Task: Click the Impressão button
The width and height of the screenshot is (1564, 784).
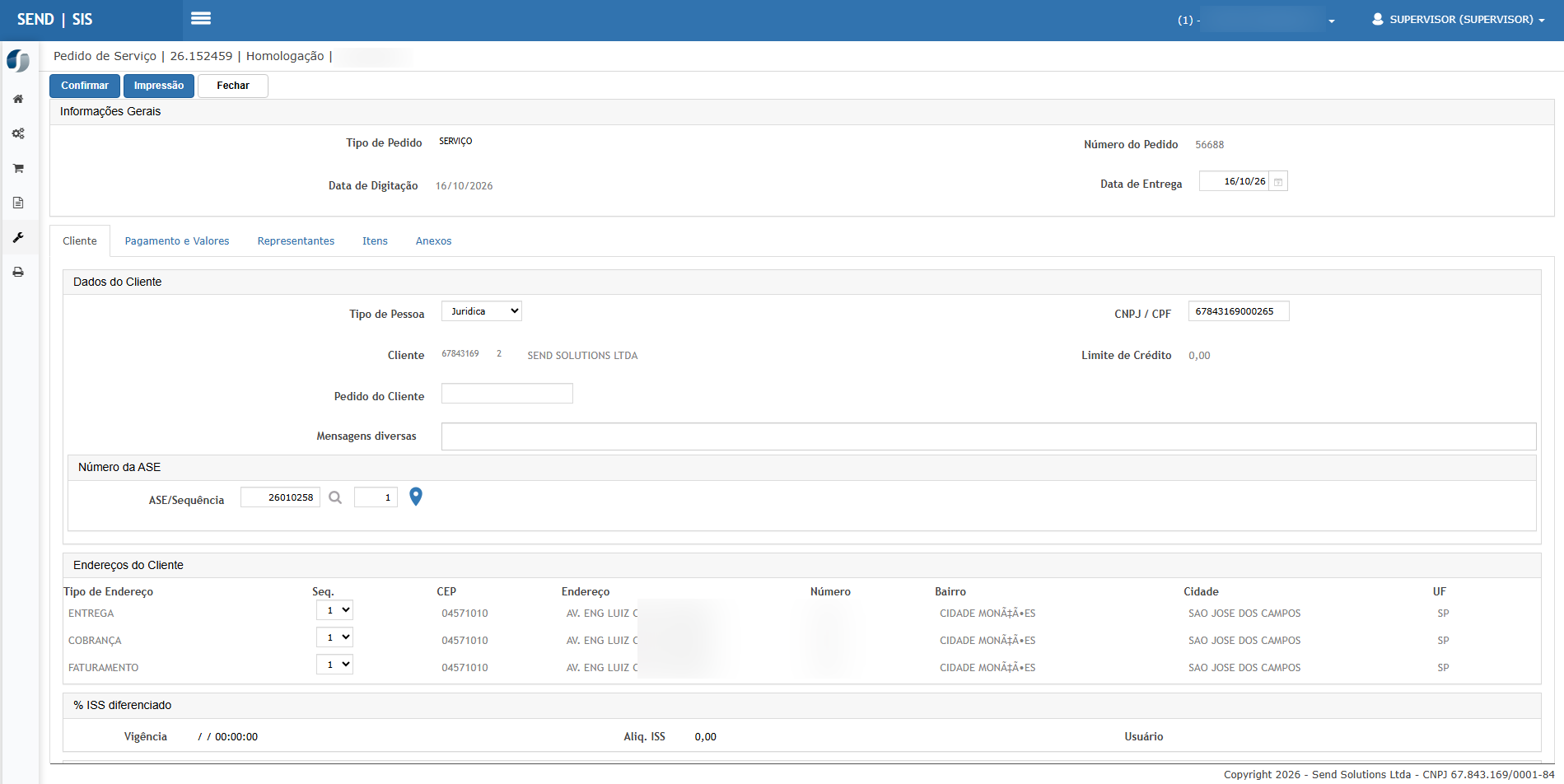Action: coord(159,86)
